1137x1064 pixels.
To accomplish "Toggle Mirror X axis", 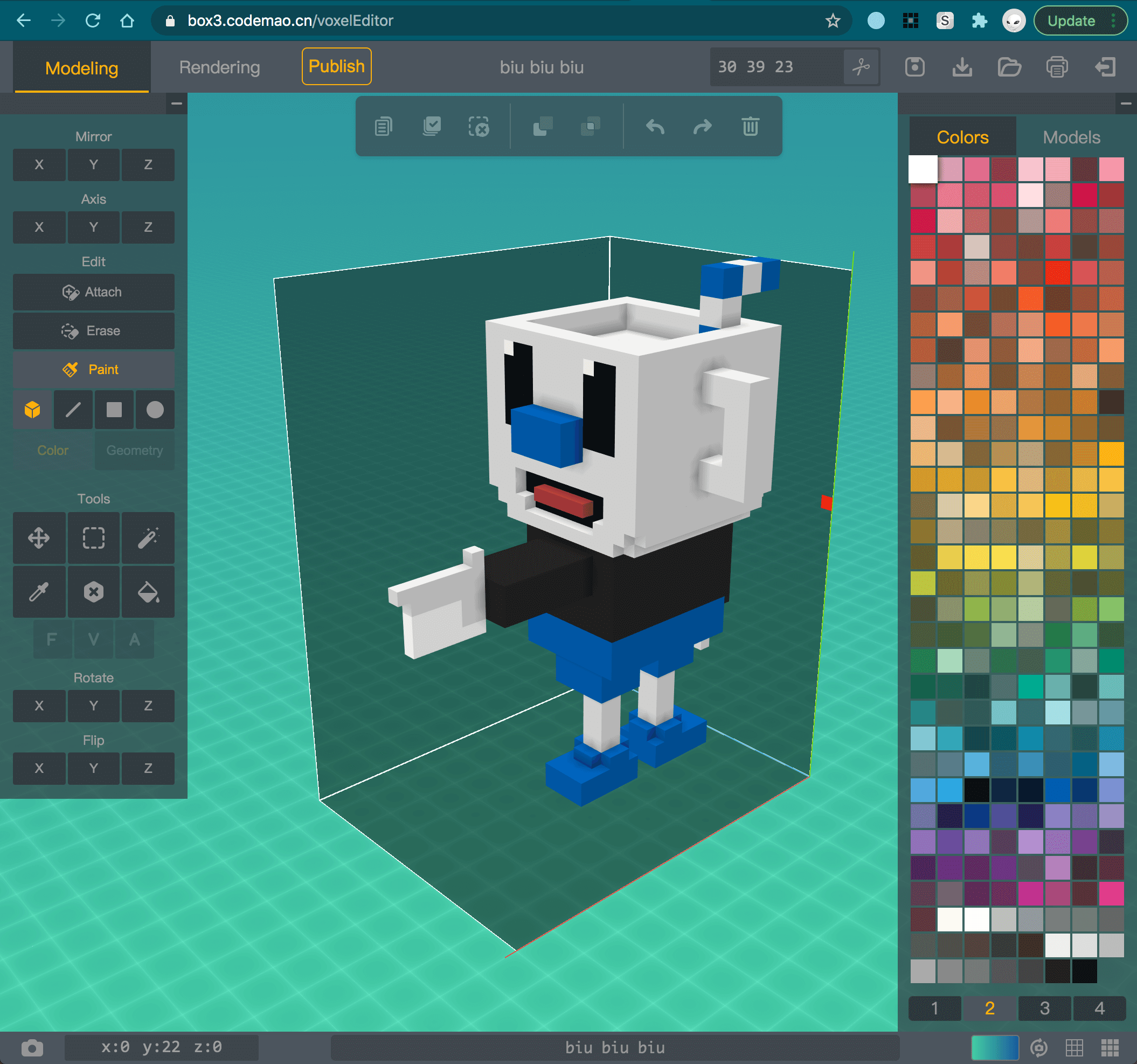I will (x=39, y=165).
